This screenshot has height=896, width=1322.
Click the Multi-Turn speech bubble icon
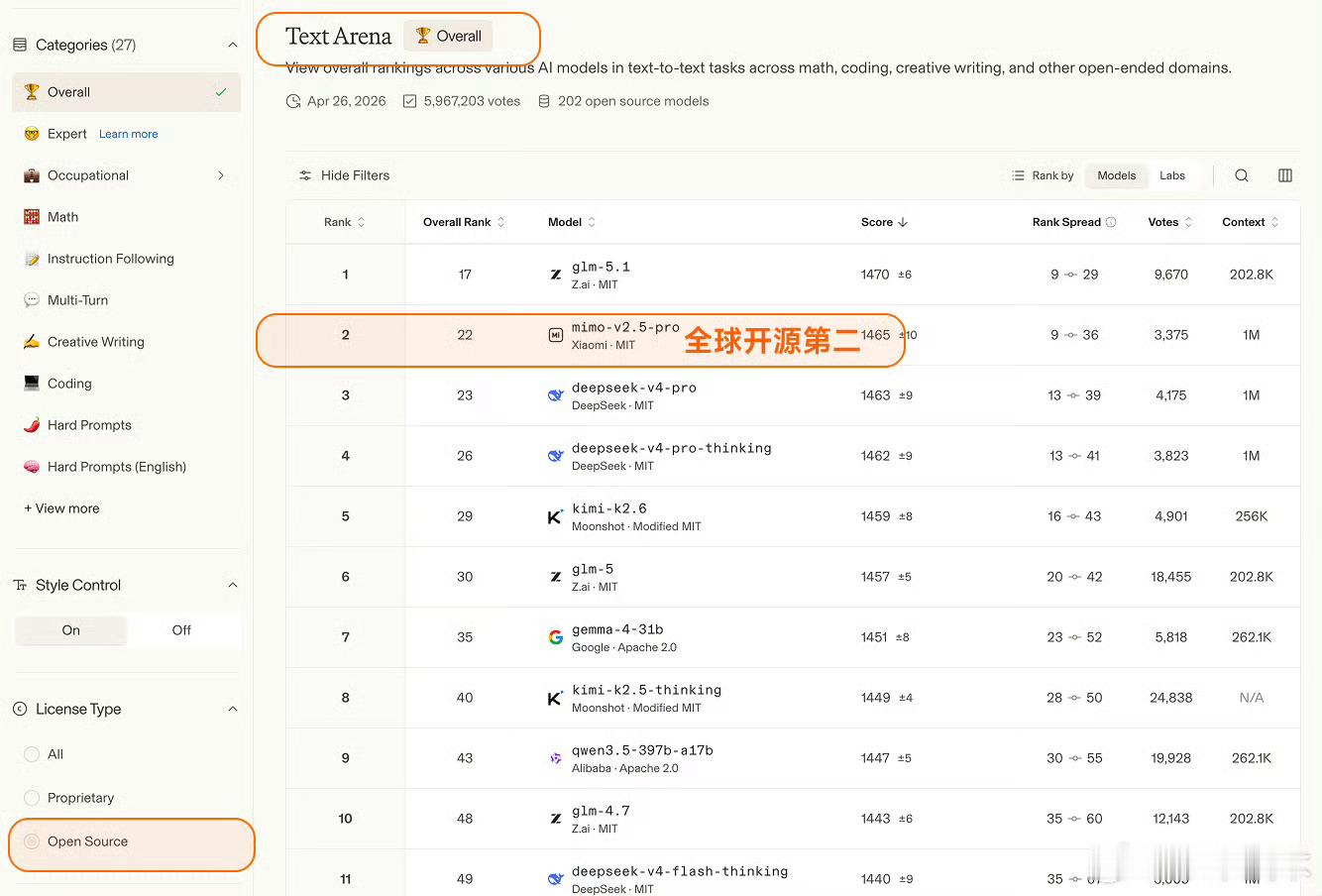32,300
